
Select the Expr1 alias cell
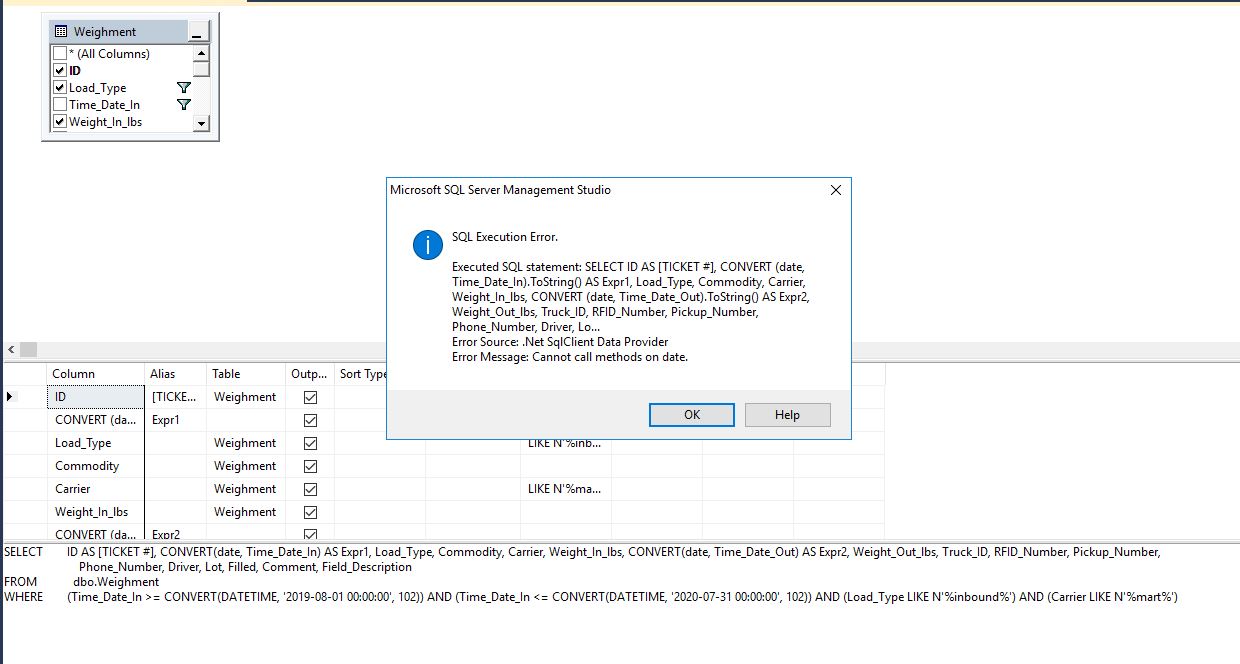[176, 420]
